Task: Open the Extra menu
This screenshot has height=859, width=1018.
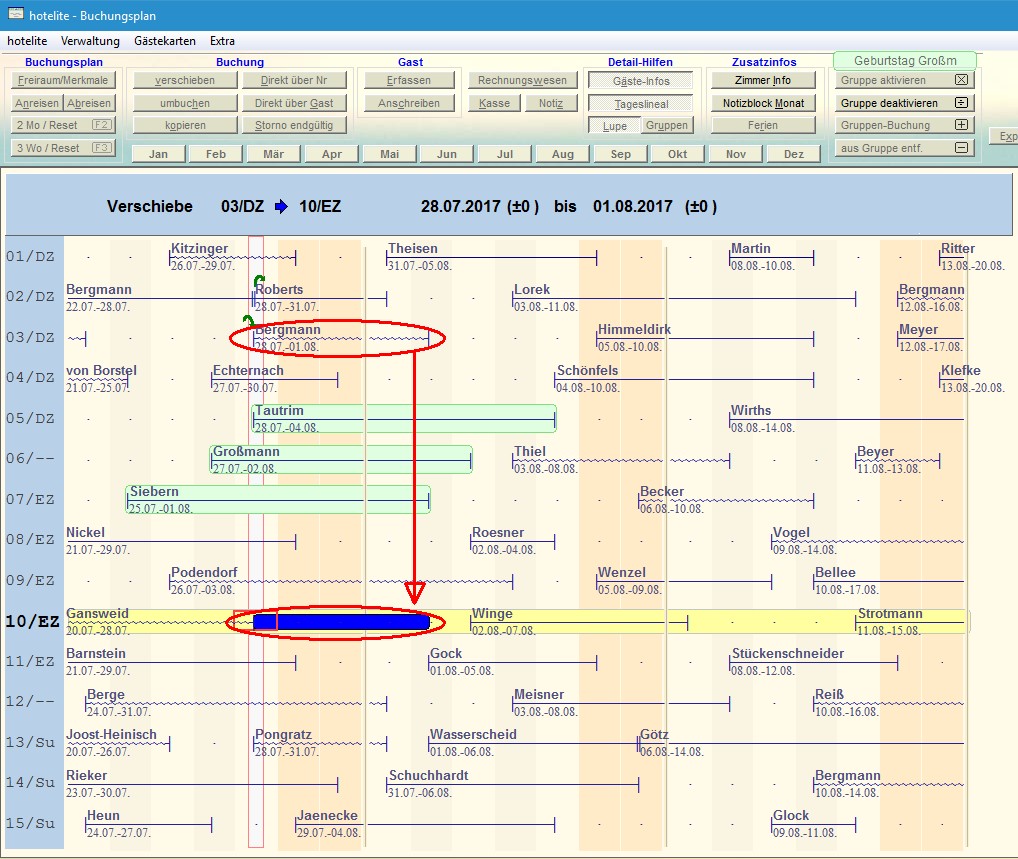Action: pyautogui.click(x=222, y=41)
